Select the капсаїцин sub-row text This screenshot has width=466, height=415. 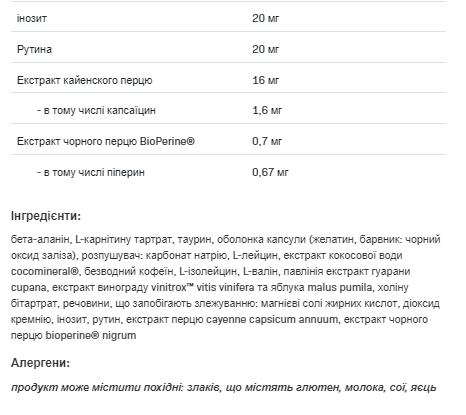coord(96,110)
